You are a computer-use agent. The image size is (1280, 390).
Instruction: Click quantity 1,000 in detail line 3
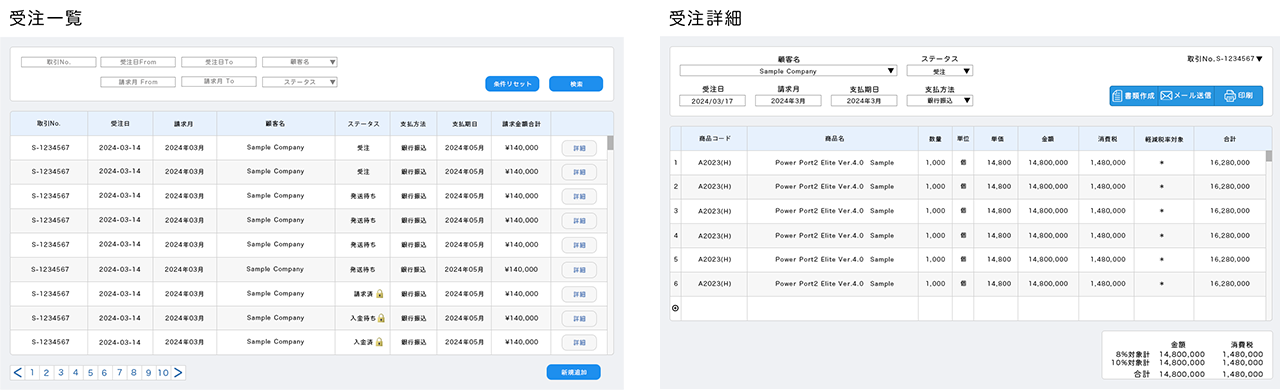click(x=935, y=211)
